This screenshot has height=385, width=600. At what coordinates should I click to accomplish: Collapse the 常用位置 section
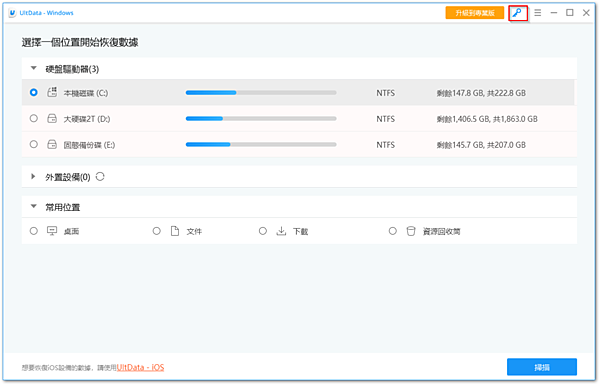[34, 206]
